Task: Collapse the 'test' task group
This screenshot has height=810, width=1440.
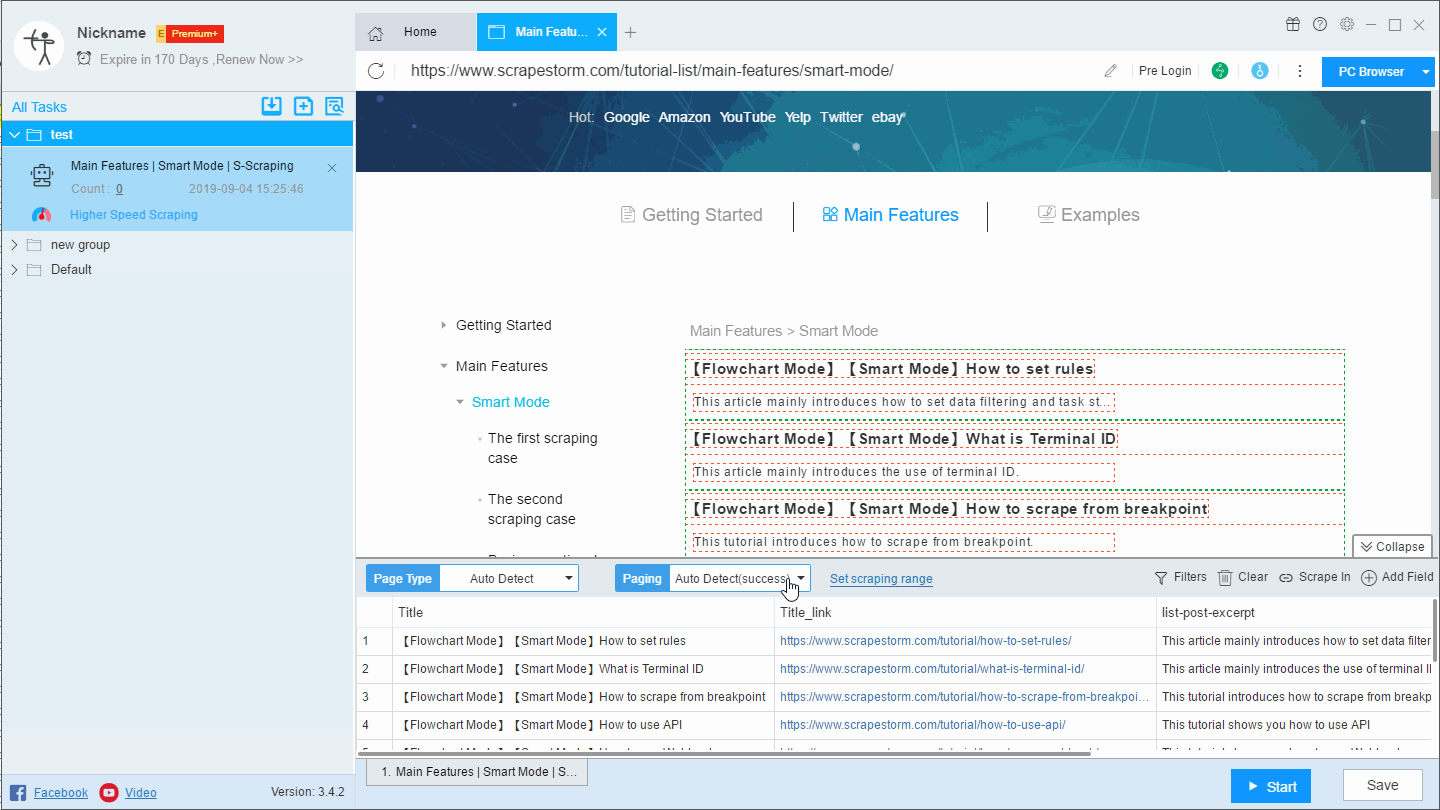Action: (x=15, y=135)
